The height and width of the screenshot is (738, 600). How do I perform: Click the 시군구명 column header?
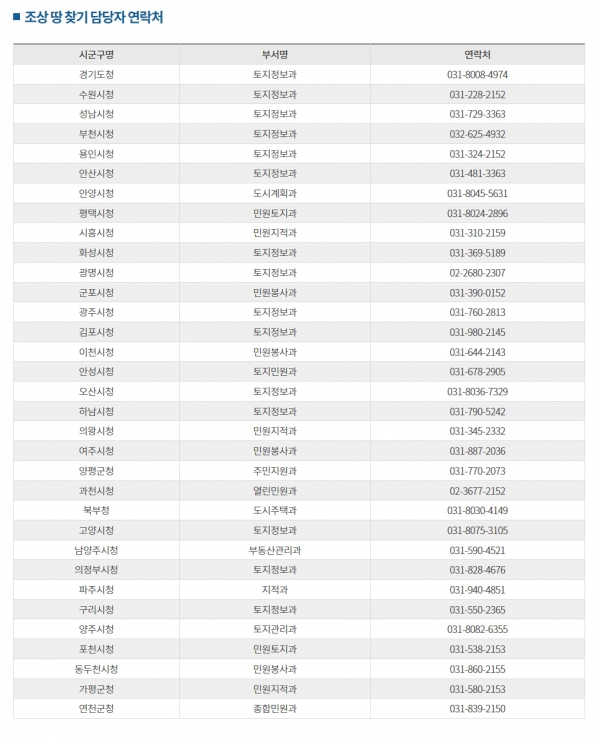(x=96, y=55)
